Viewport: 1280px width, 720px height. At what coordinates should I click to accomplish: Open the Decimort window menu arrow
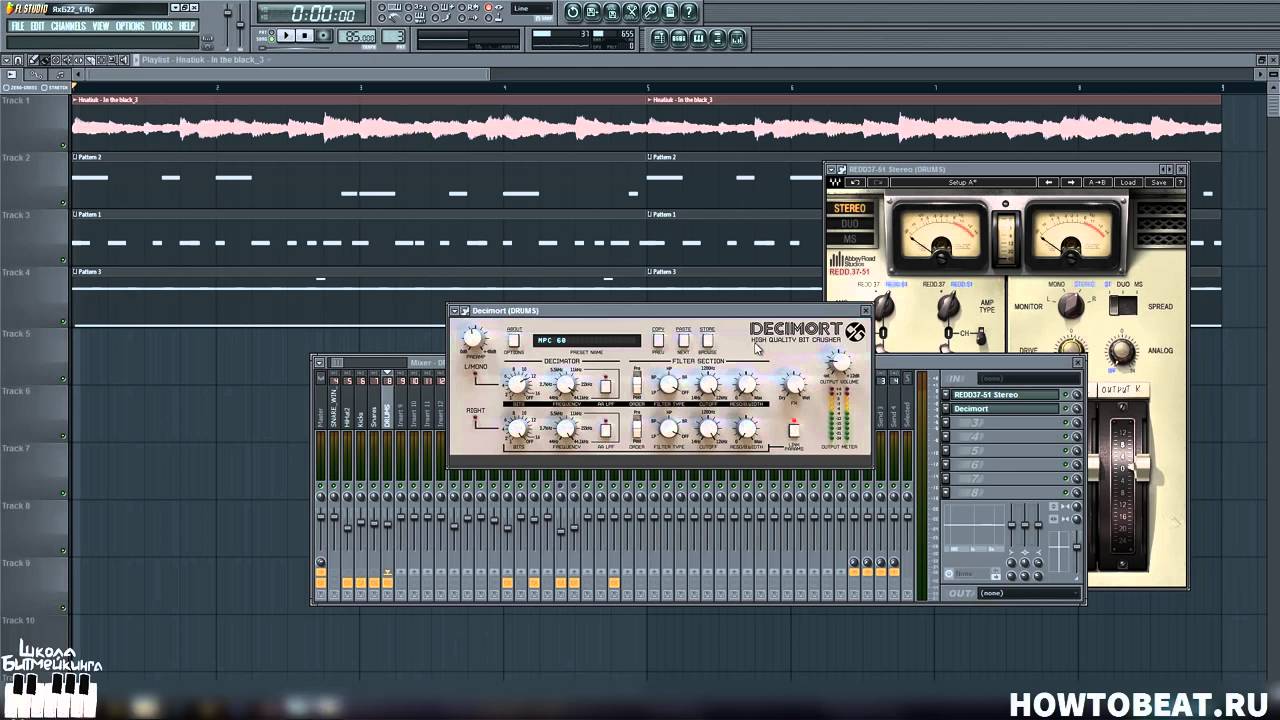[x=454, y=311]
